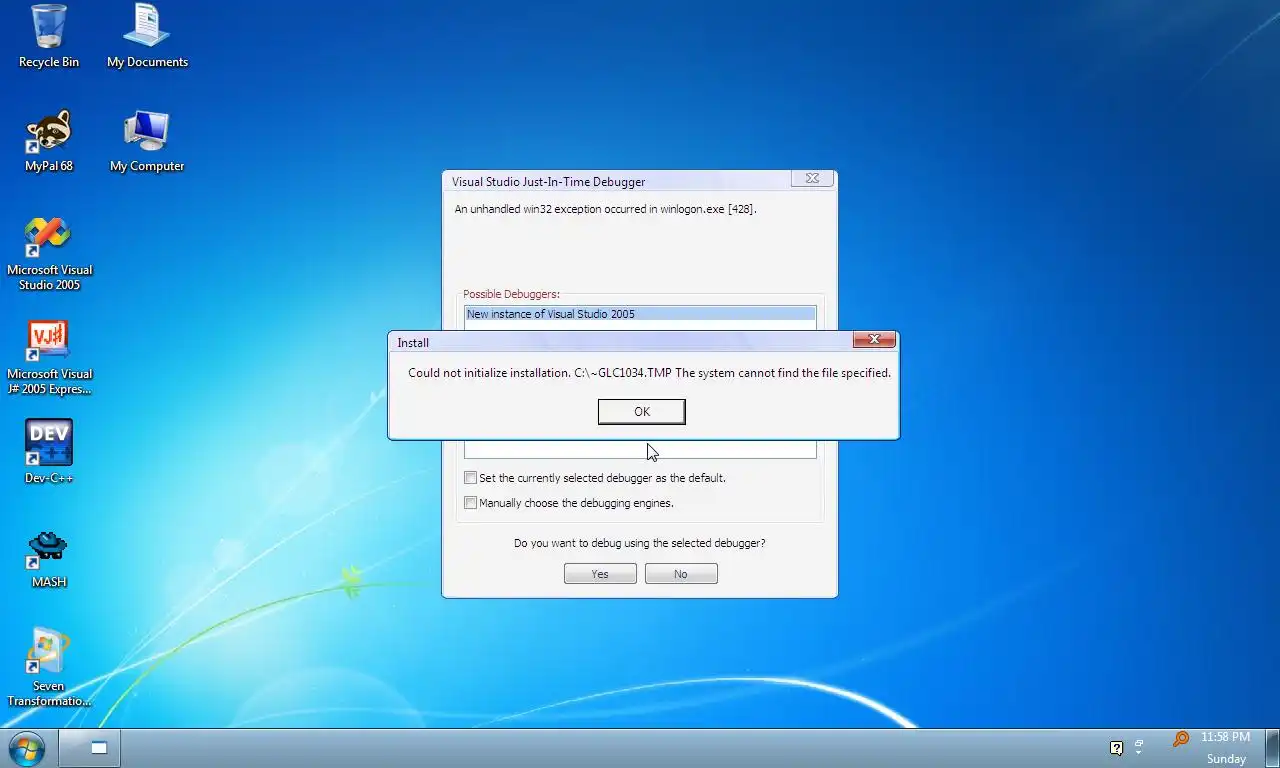1280x768 pixels.
Task: Close the Visual Studio Just-In-Time Debugger window
Action: [x=812, y=178]
